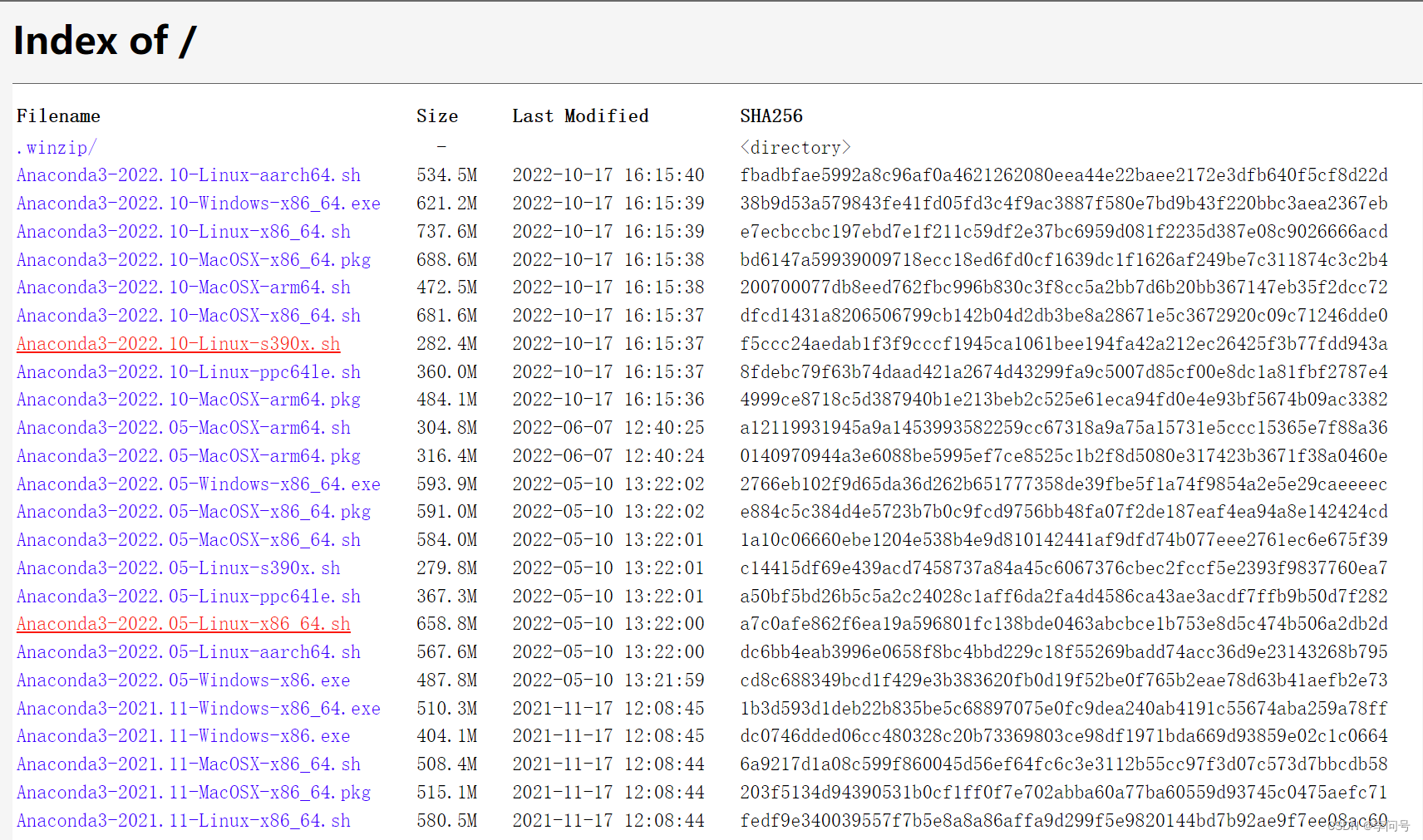The width and height of the screenshot is (1423, 840).
Task: Click Anaconda3-2022.05-MacOSX-arm64.pkg link
Action: (189, 456)
